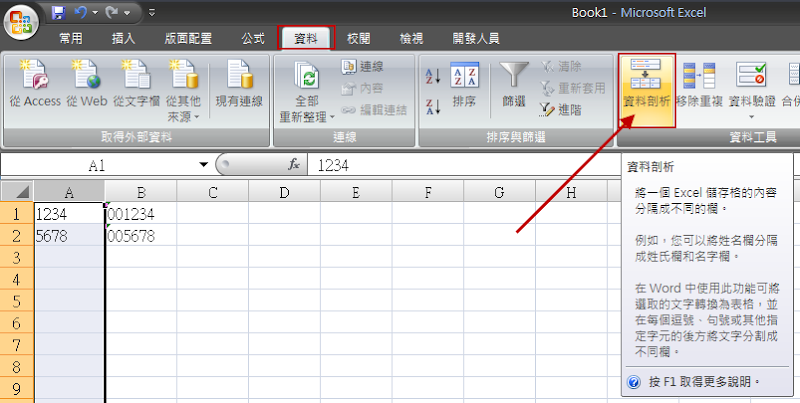Select cell B2 containing 005678
This screenshot has width=800, height=403.
click(141, 236)
